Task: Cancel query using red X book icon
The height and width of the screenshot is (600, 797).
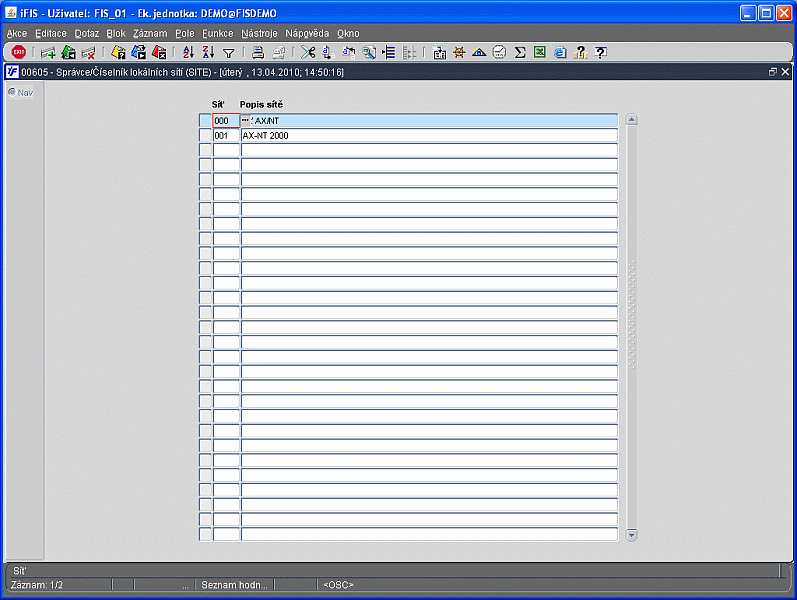Action: [x=159, y=52]
